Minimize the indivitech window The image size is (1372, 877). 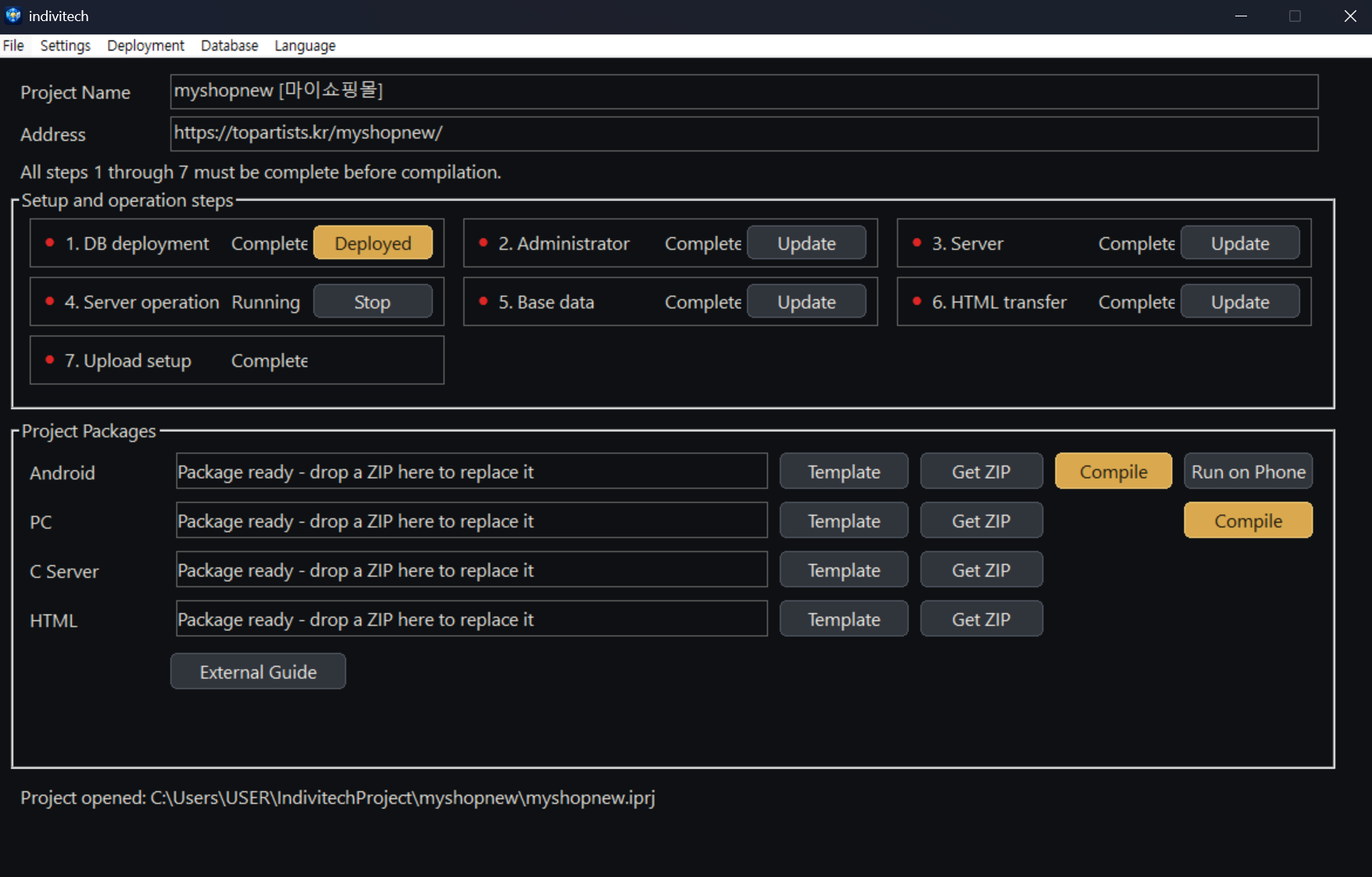1241,16
